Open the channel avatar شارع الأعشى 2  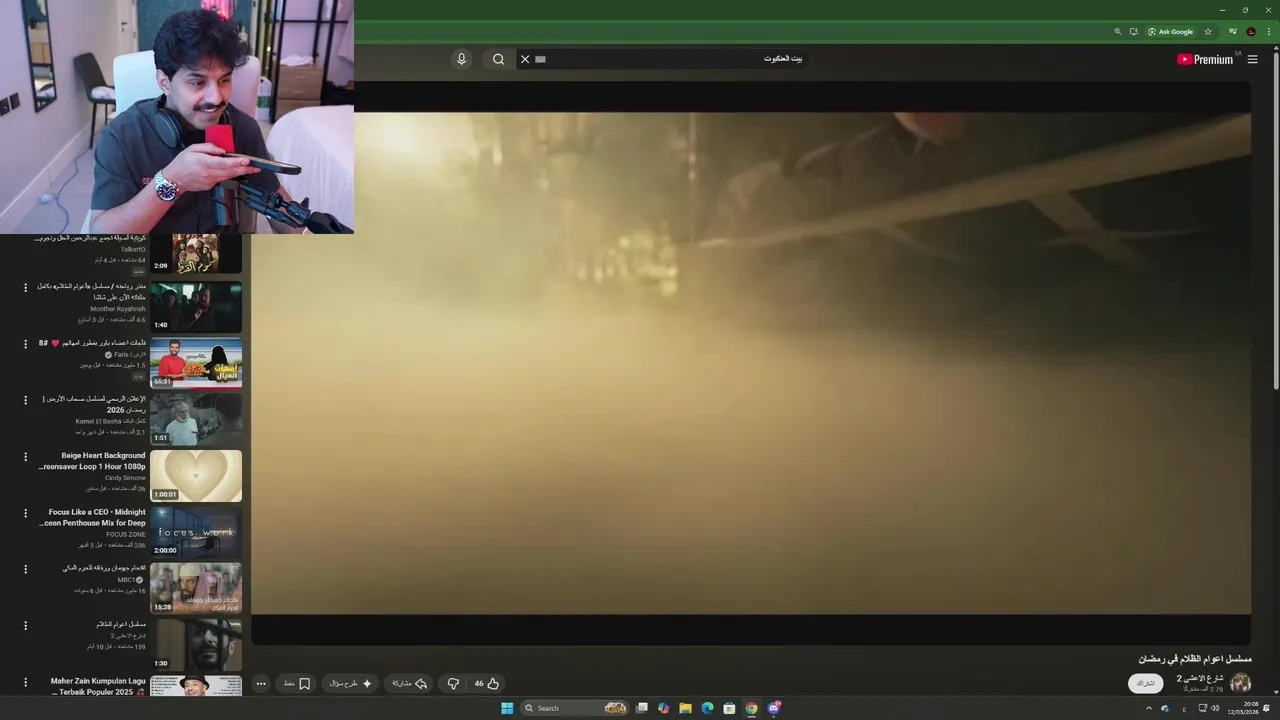[x=1241, y=683]
